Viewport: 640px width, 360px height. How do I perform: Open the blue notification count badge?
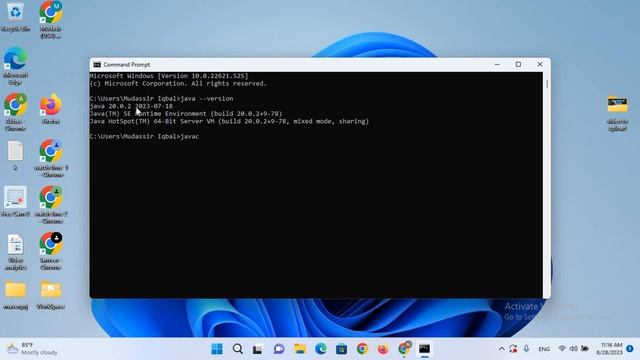[630, 349]
